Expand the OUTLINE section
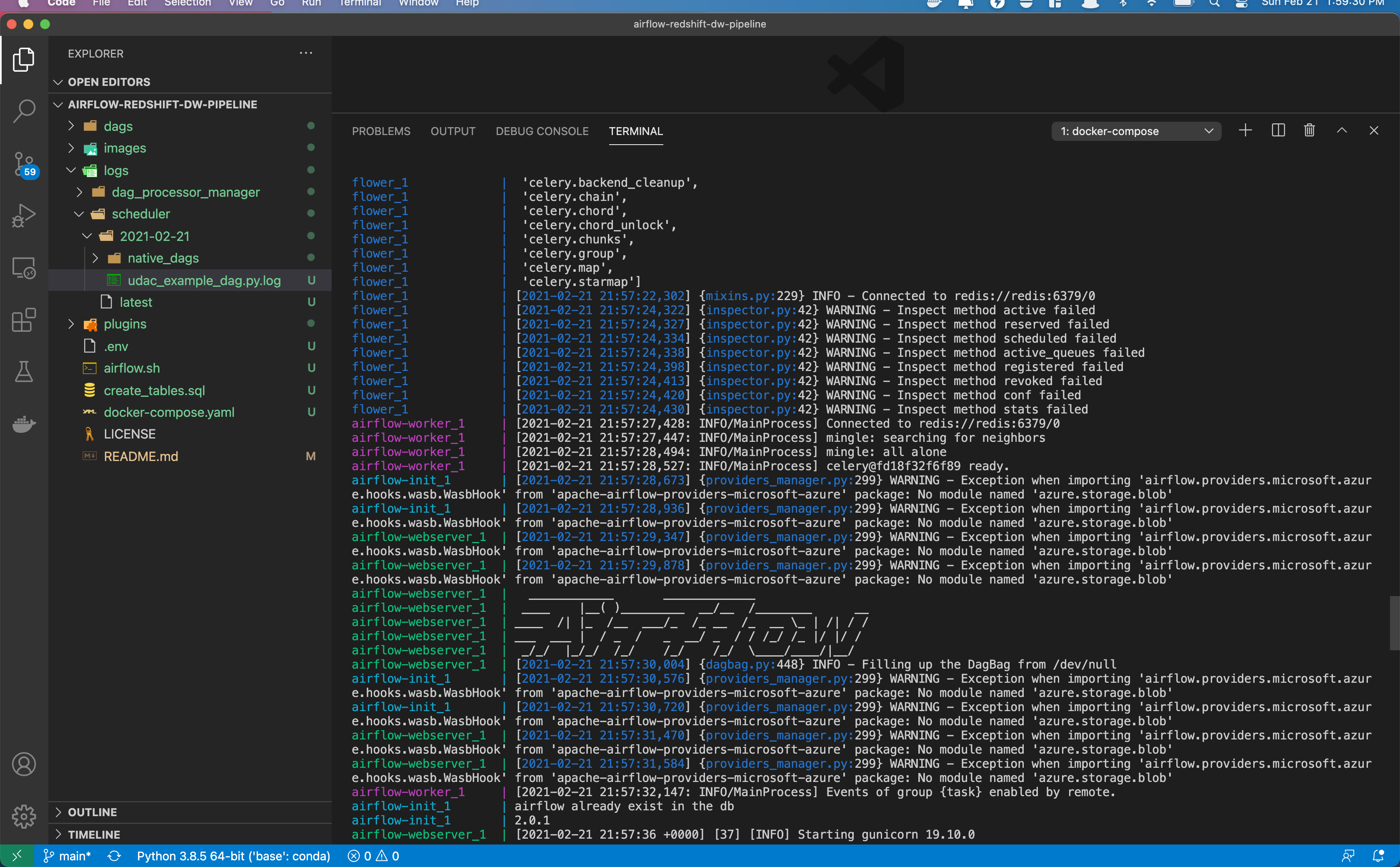The image size is (1400, 867). (x=92, y=812)
